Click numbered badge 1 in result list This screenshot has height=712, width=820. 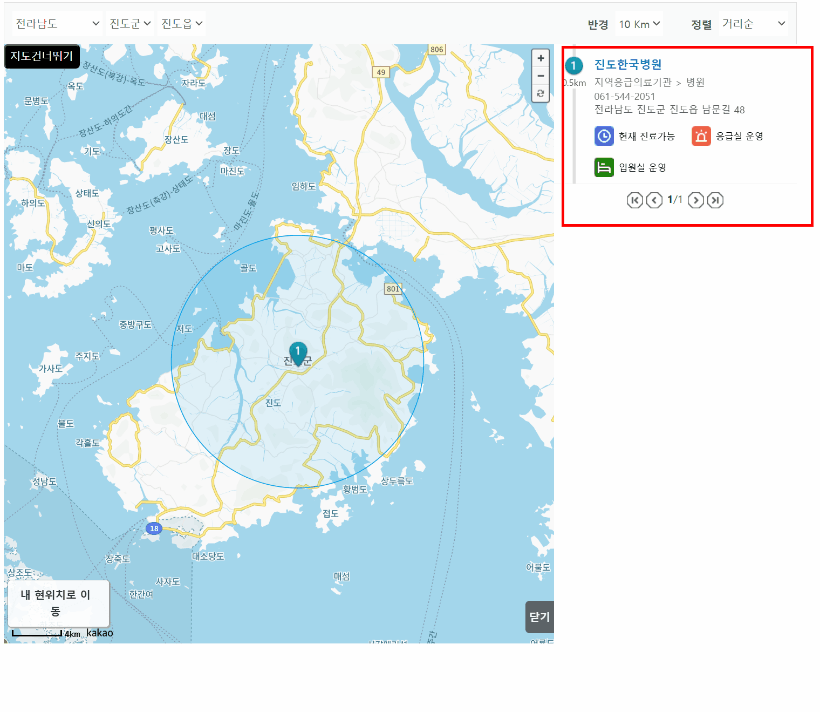pos(574,66)
